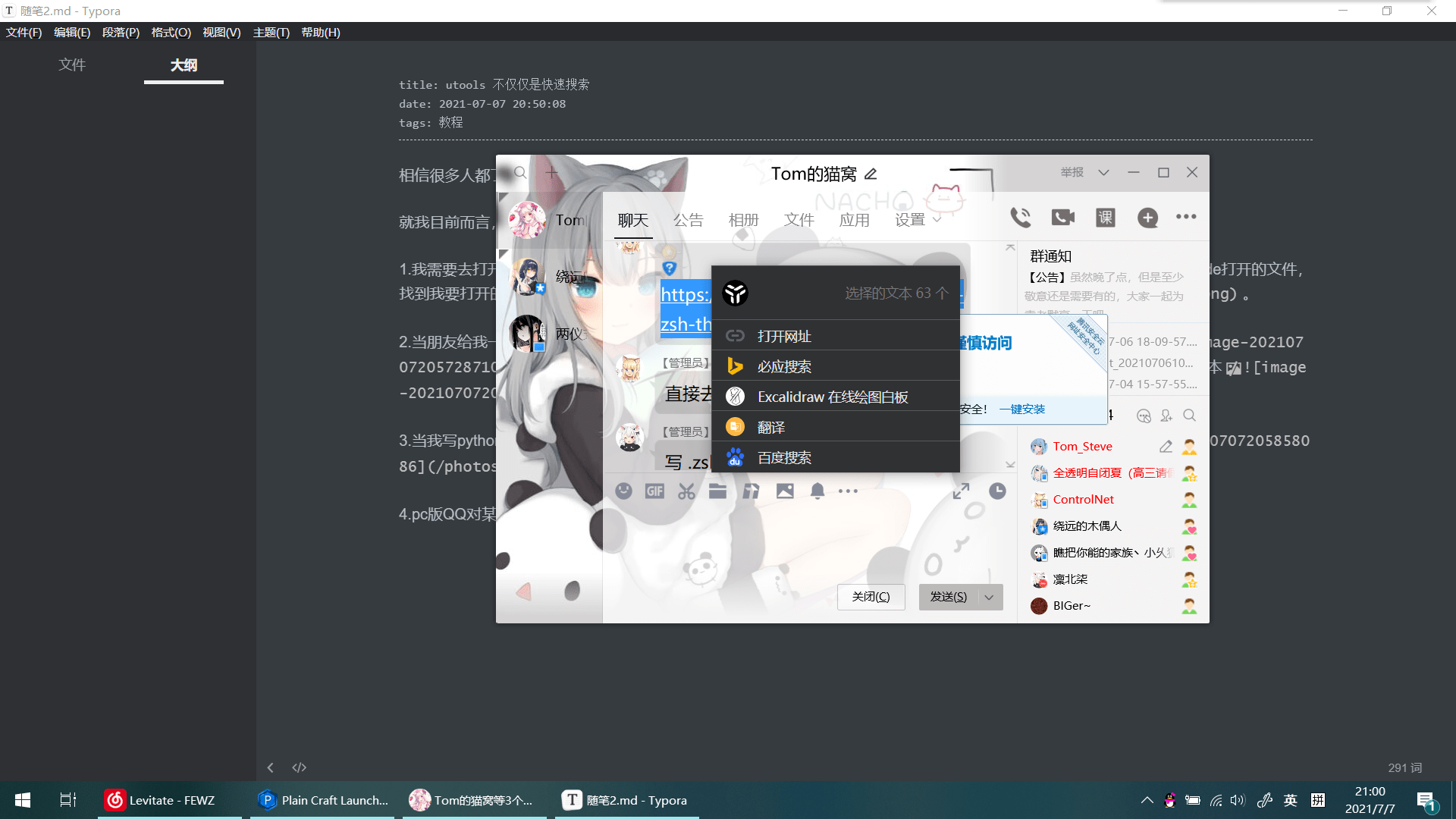Image resolution: width=1456 pixels, height=819 pixels.
Task: Click the 关闭(C) button
Action: 871,598
